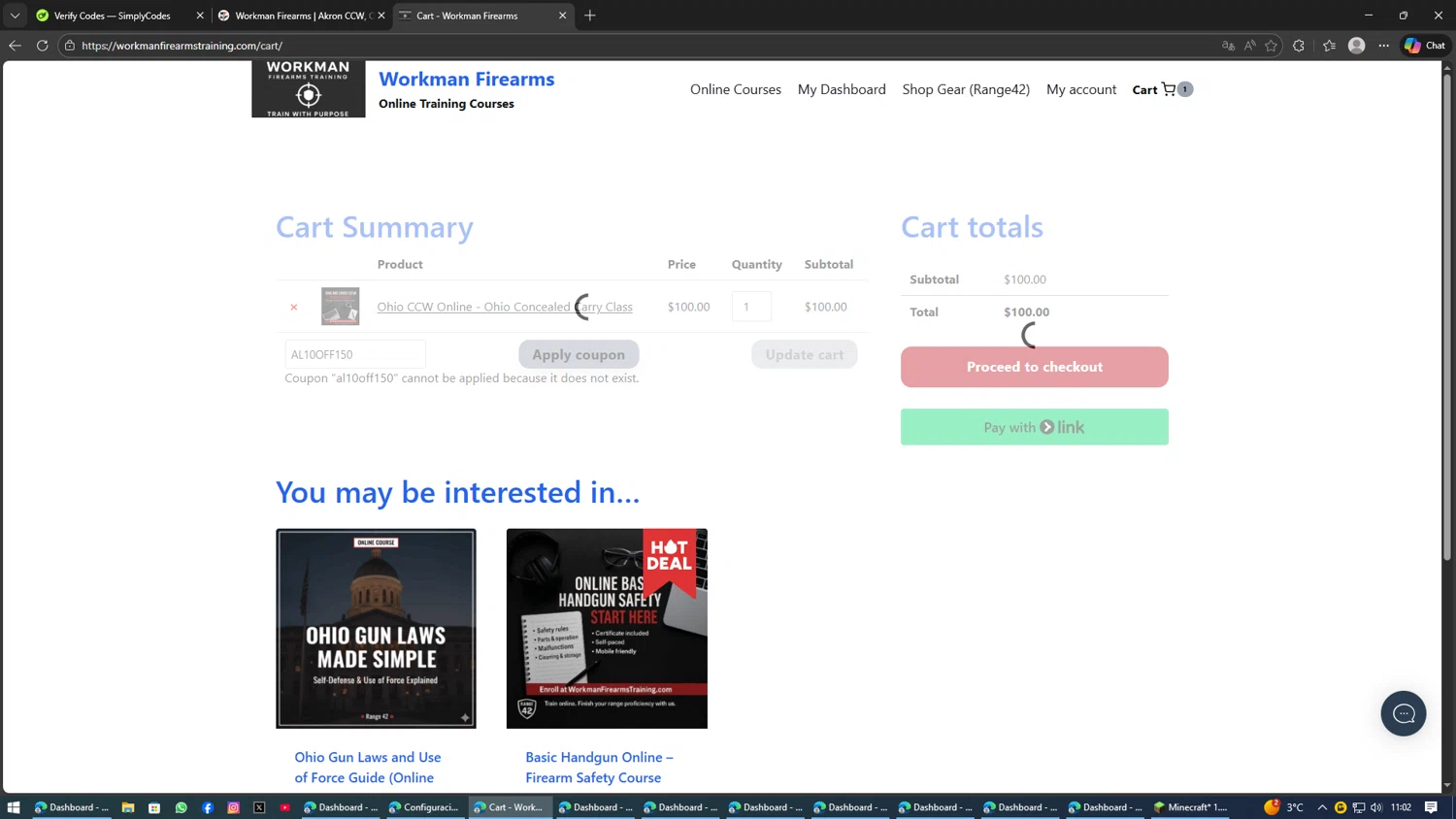The image size is (1456, 819).
Task: Open X app from taskbar
Action: point(259,807)
